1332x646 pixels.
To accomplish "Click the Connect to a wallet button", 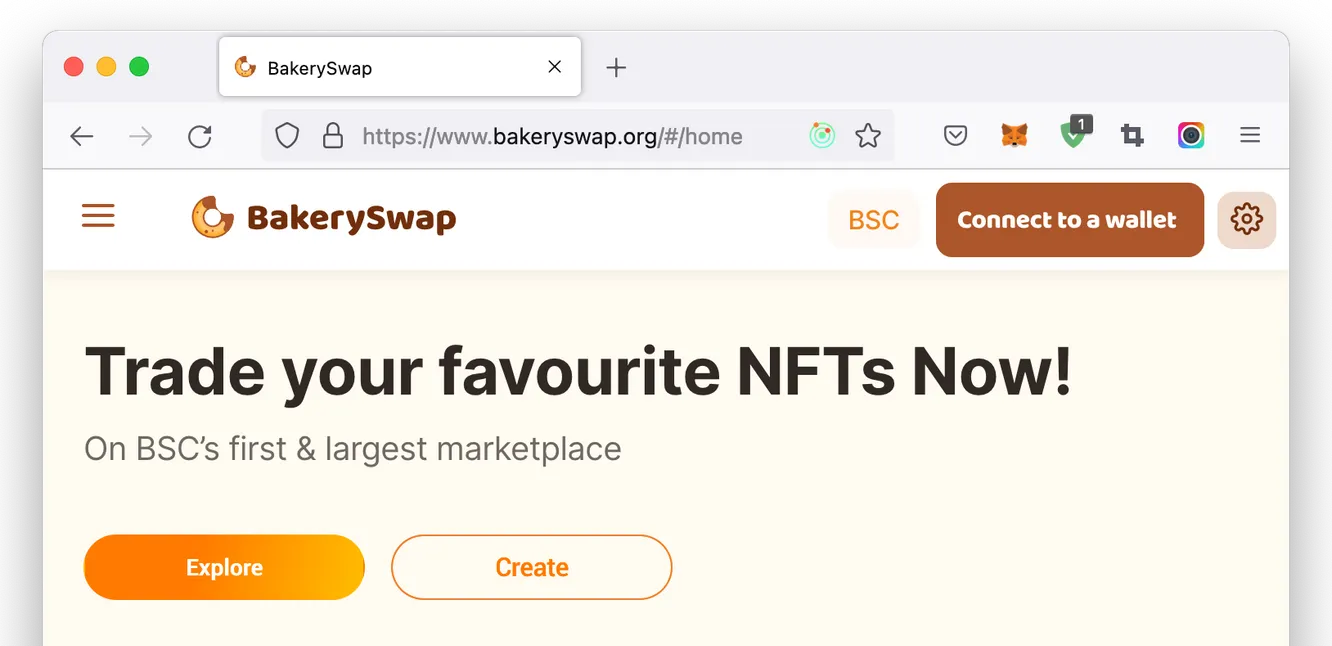I will point(1069,220).
